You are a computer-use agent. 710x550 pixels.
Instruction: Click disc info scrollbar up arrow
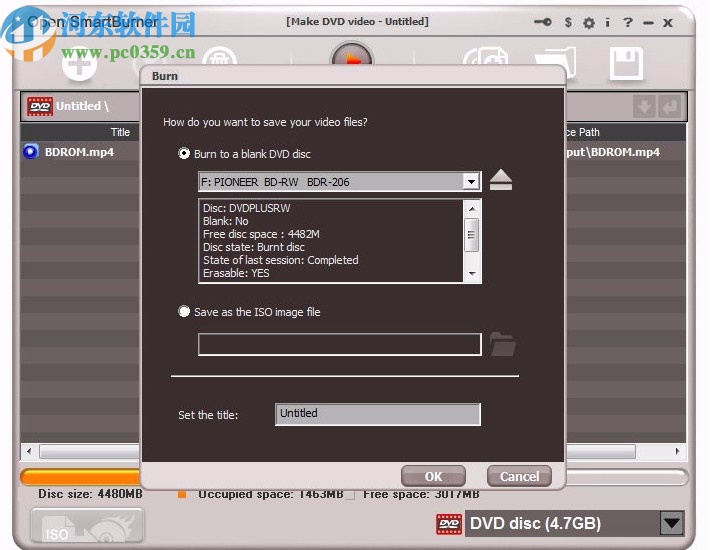(472, 209)
